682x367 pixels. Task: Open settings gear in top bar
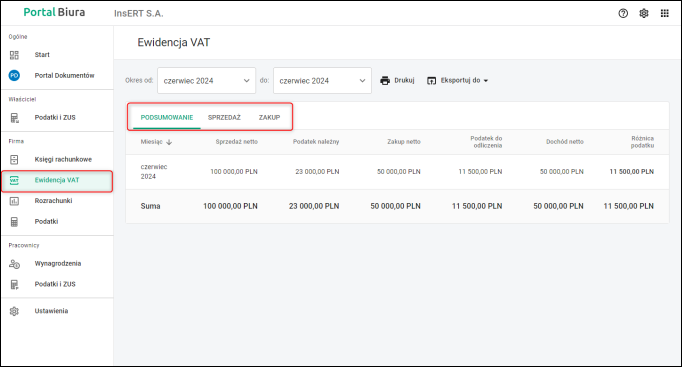644,13
